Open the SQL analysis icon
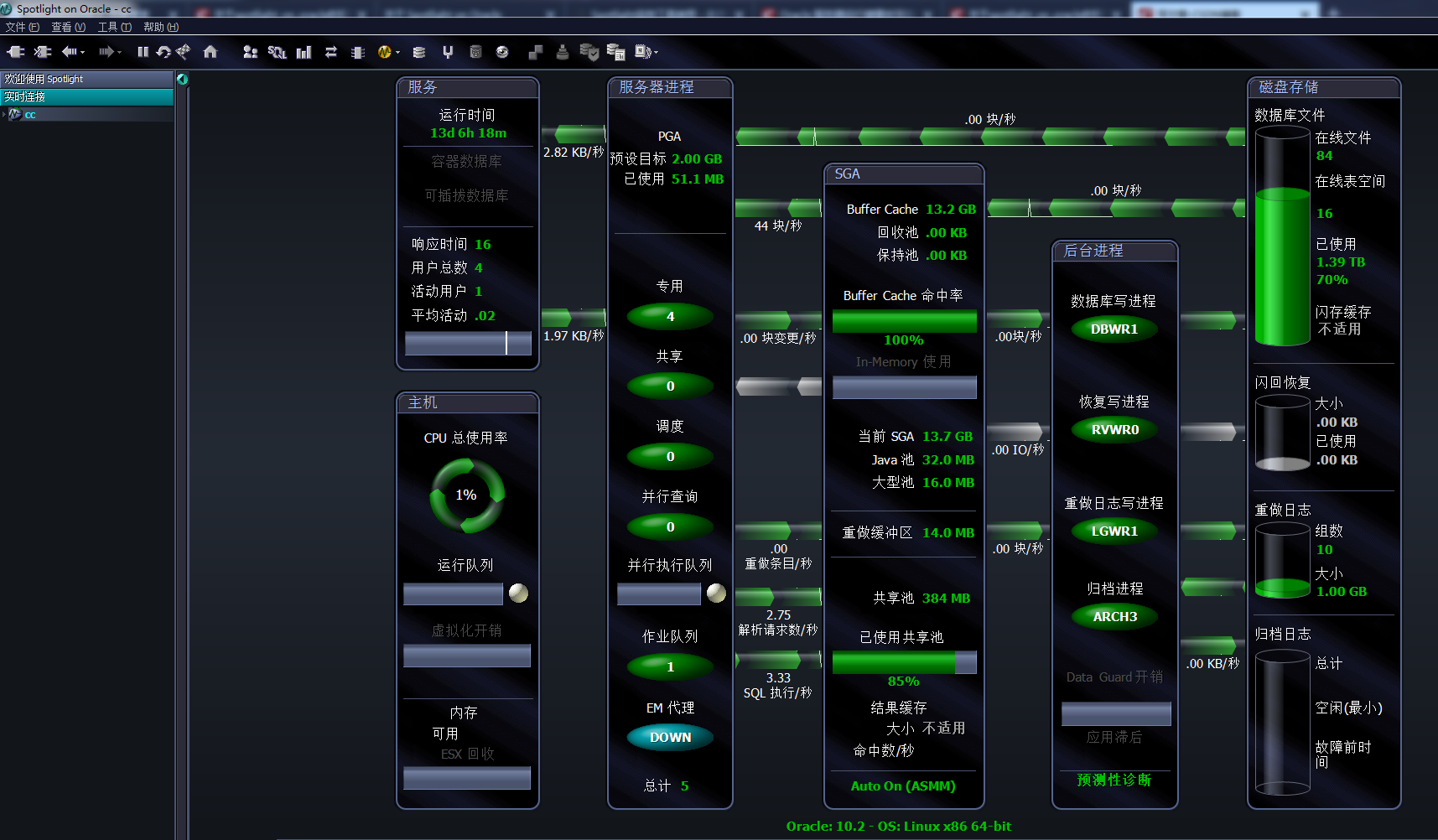The width and height of the screenshot is (1438, 840). click(277, 52)
